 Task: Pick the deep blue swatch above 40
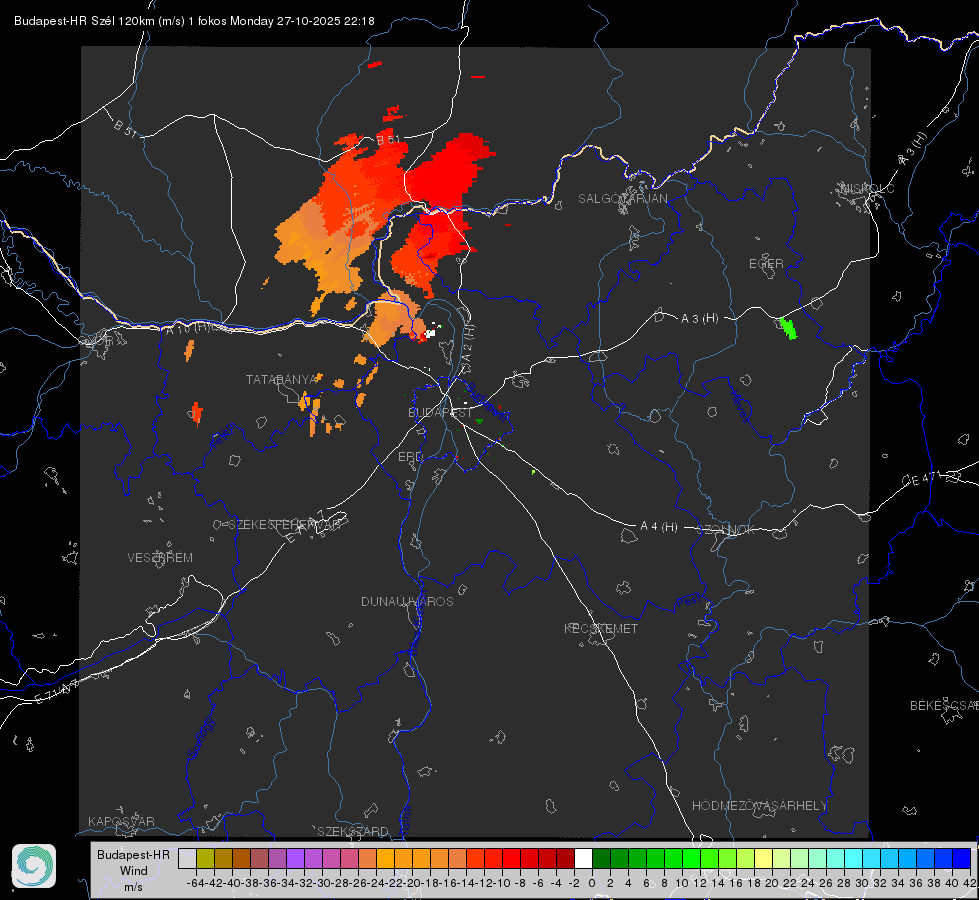(x=962, y=858)
